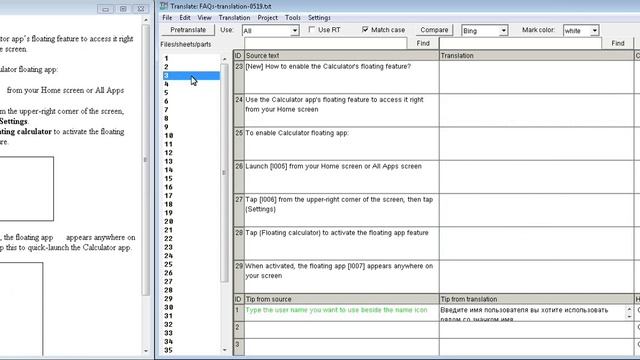Click the green tip 'Type the user name'
640x360 pixels.
tap(336, 310)
